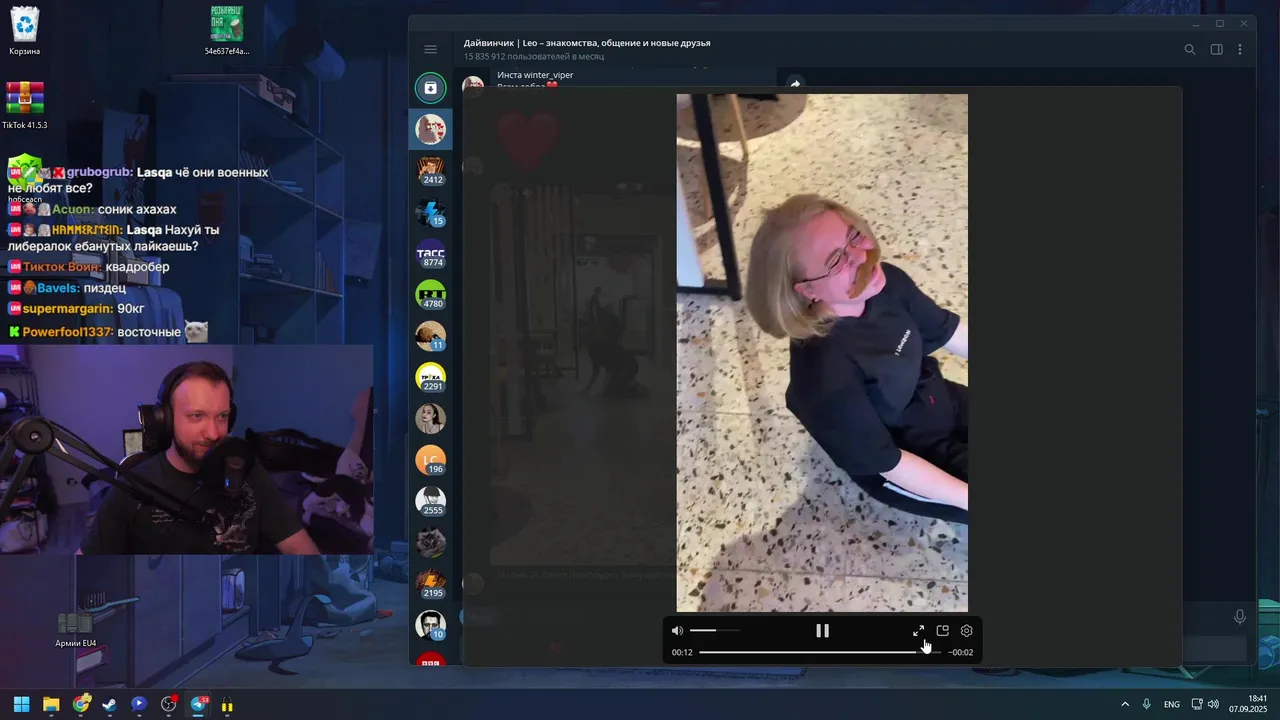Open the yellow icon app in taskbar

(227, 704)
